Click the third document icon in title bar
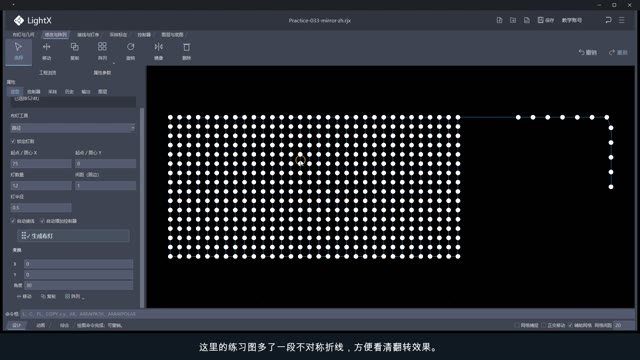The image size is (640, 360). (527, 20)
